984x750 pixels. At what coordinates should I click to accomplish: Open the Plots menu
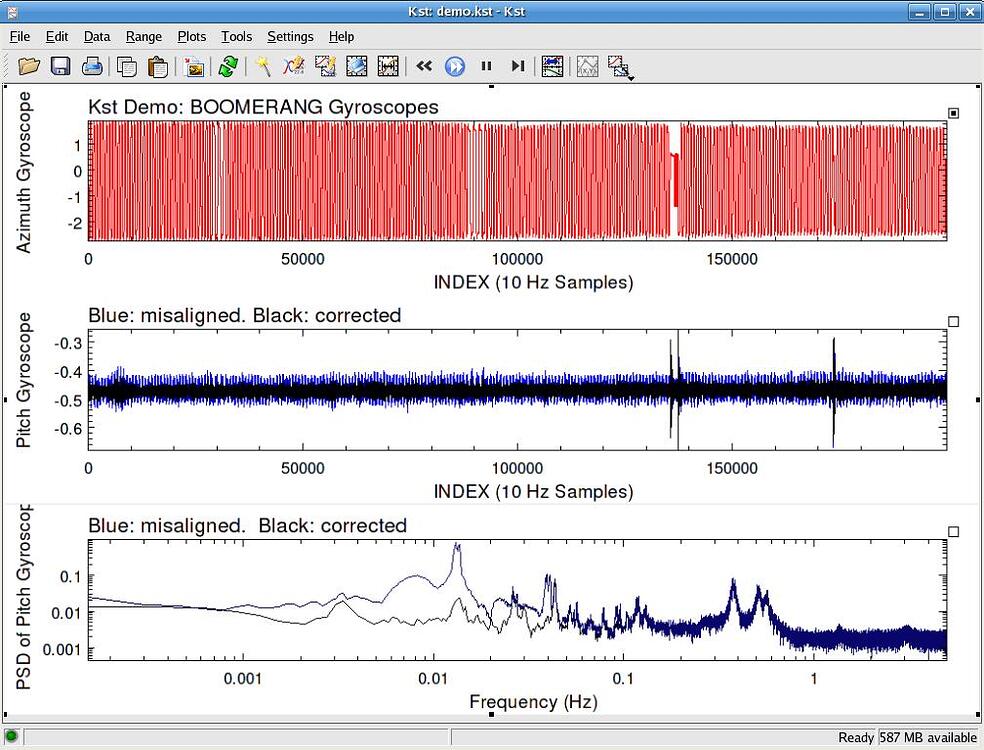[x=191, y=36]
